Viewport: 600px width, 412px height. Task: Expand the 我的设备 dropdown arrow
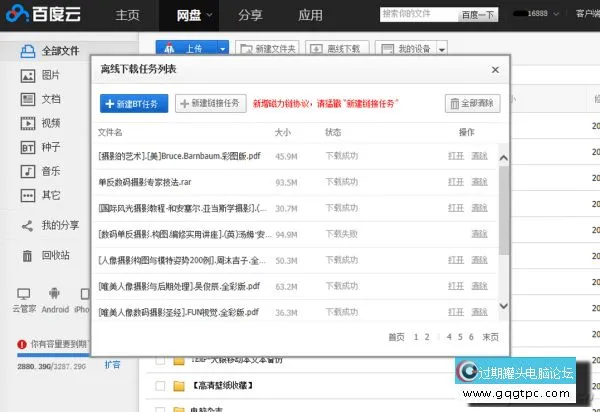tap(442, 49)
